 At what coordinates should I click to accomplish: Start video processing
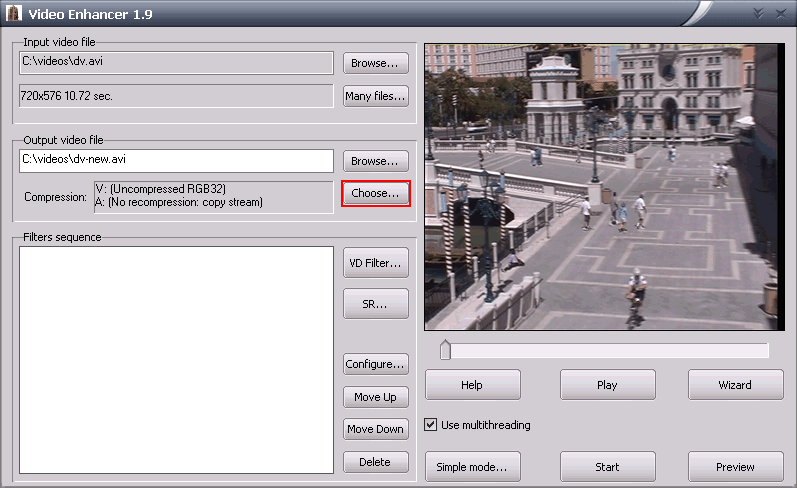coord(607,467)
